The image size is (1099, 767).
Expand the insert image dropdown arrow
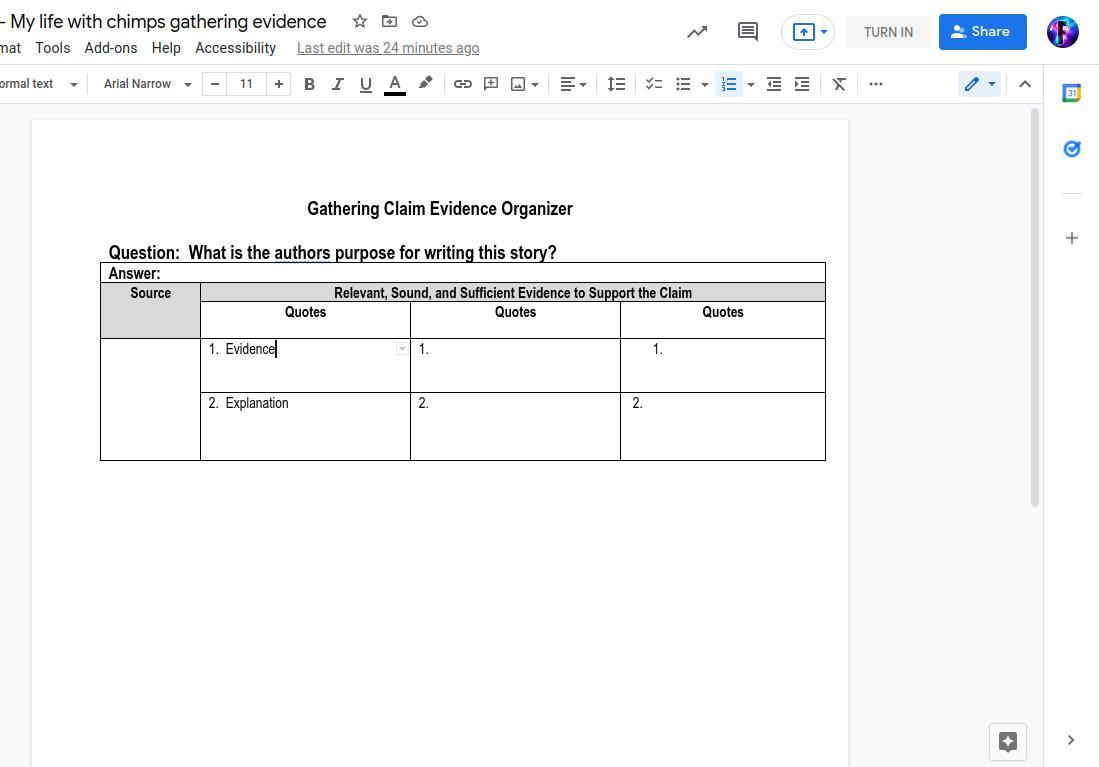click(x=535, y=85)
